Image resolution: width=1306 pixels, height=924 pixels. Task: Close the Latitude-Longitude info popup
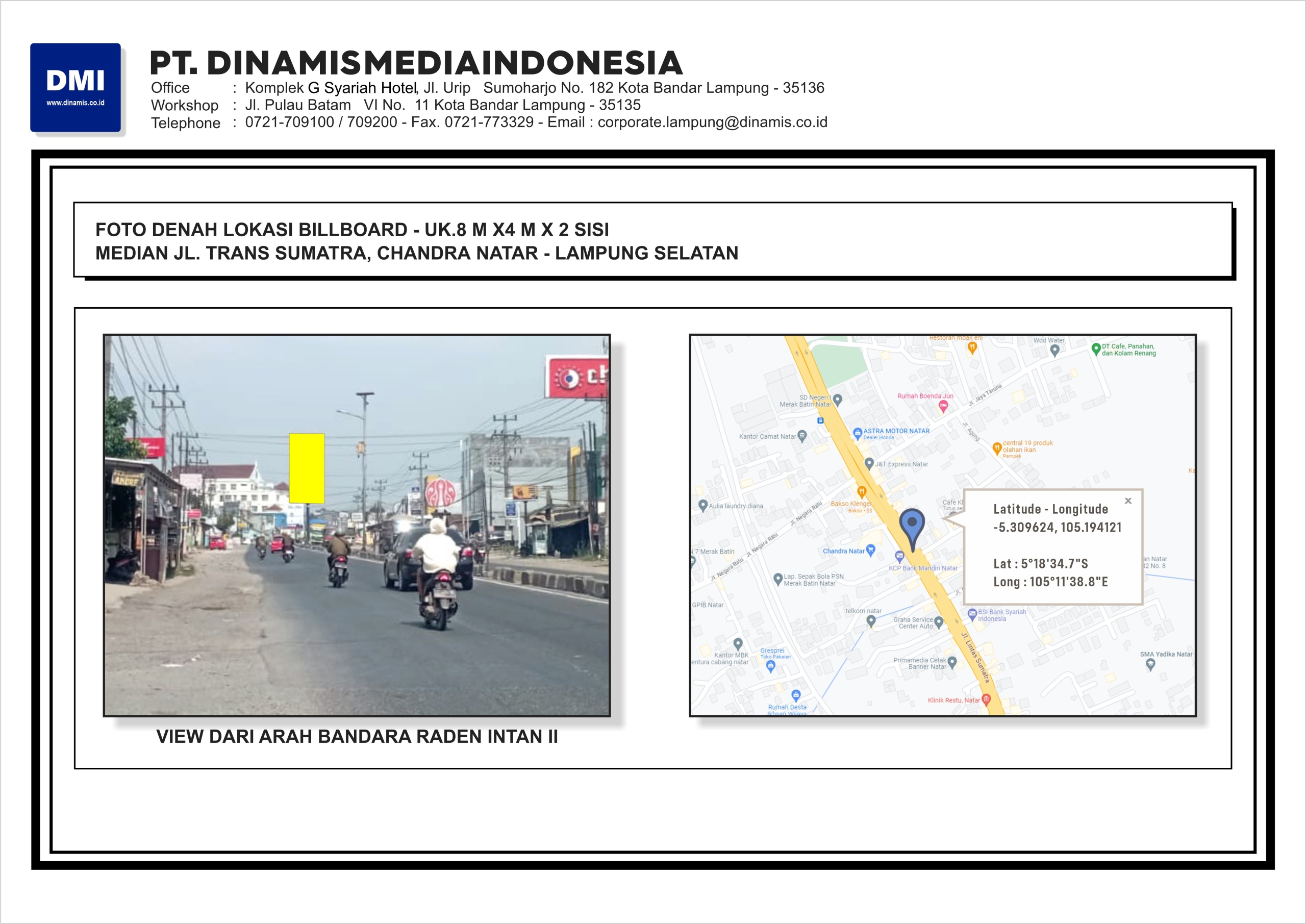(1128, 501)
